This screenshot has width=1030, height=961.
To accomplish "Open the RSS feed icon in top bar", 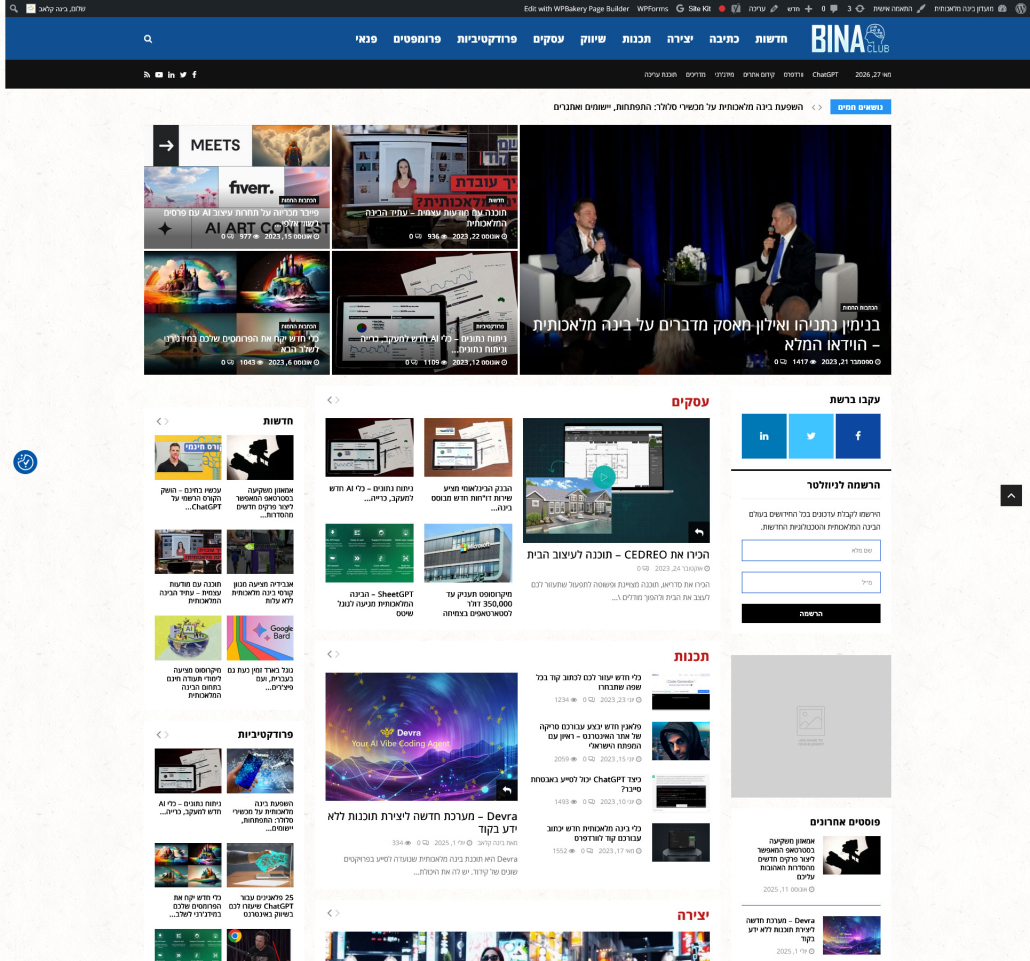I will click(x=146, y=75).
